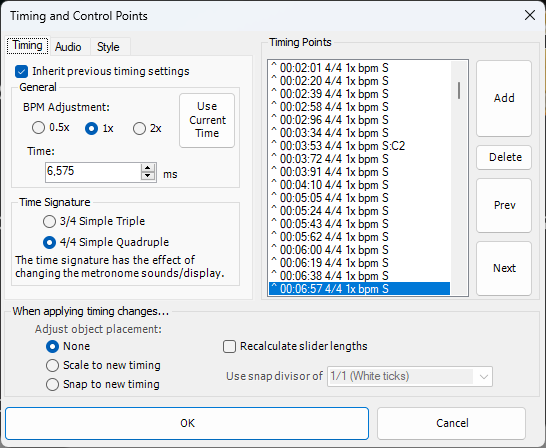The image size is (546, 448).
Task: Go to Next timing point
Action: pos(504,268)
